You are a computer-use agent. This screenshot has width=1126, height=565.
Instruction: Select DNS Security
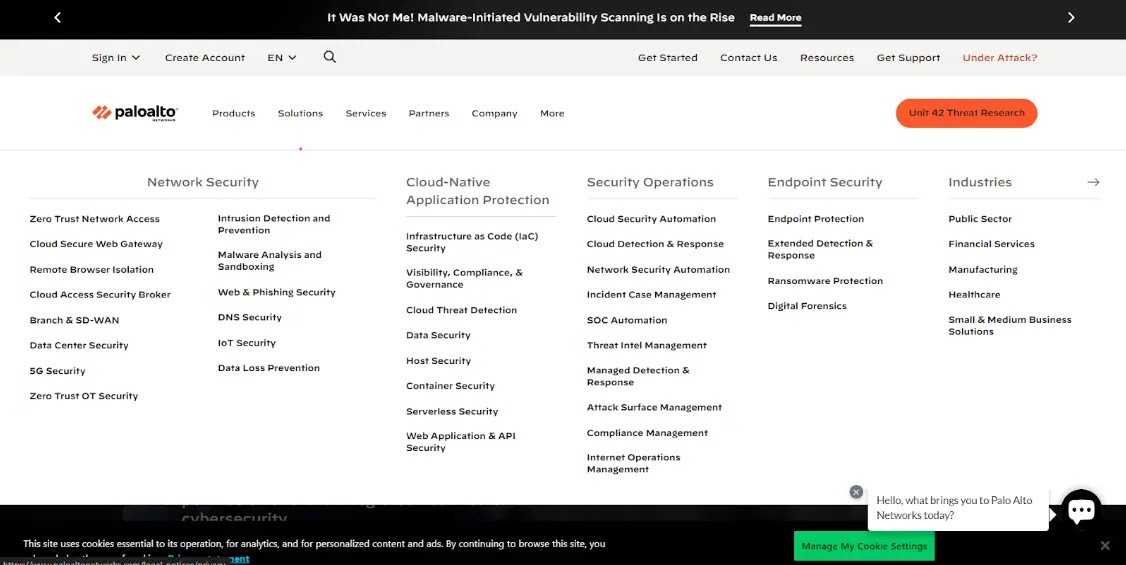click(x=249, y=317)
